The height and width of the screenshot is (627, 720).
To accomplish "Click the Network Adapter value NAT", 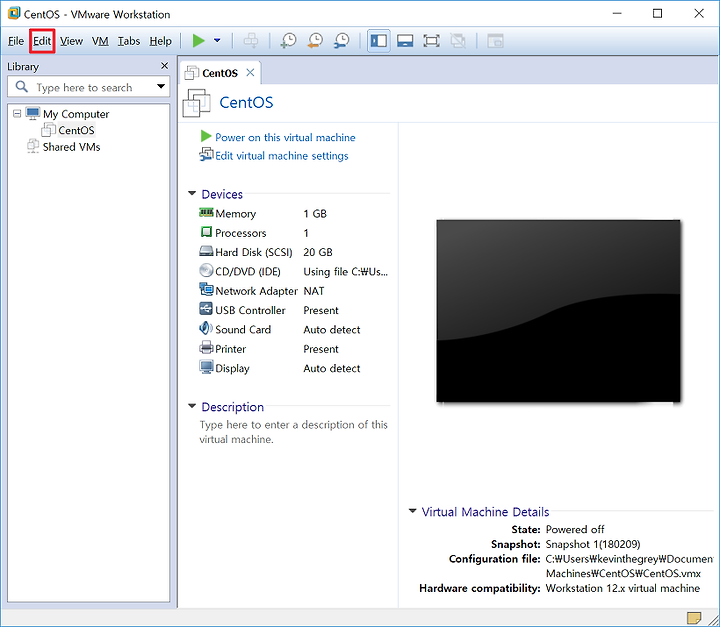I will pyautogui.click(x=314, y=291).
